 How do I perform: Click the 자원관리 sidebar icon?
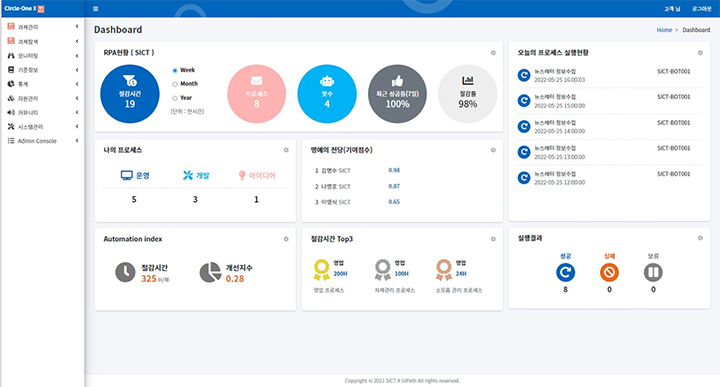pos(11,98)
